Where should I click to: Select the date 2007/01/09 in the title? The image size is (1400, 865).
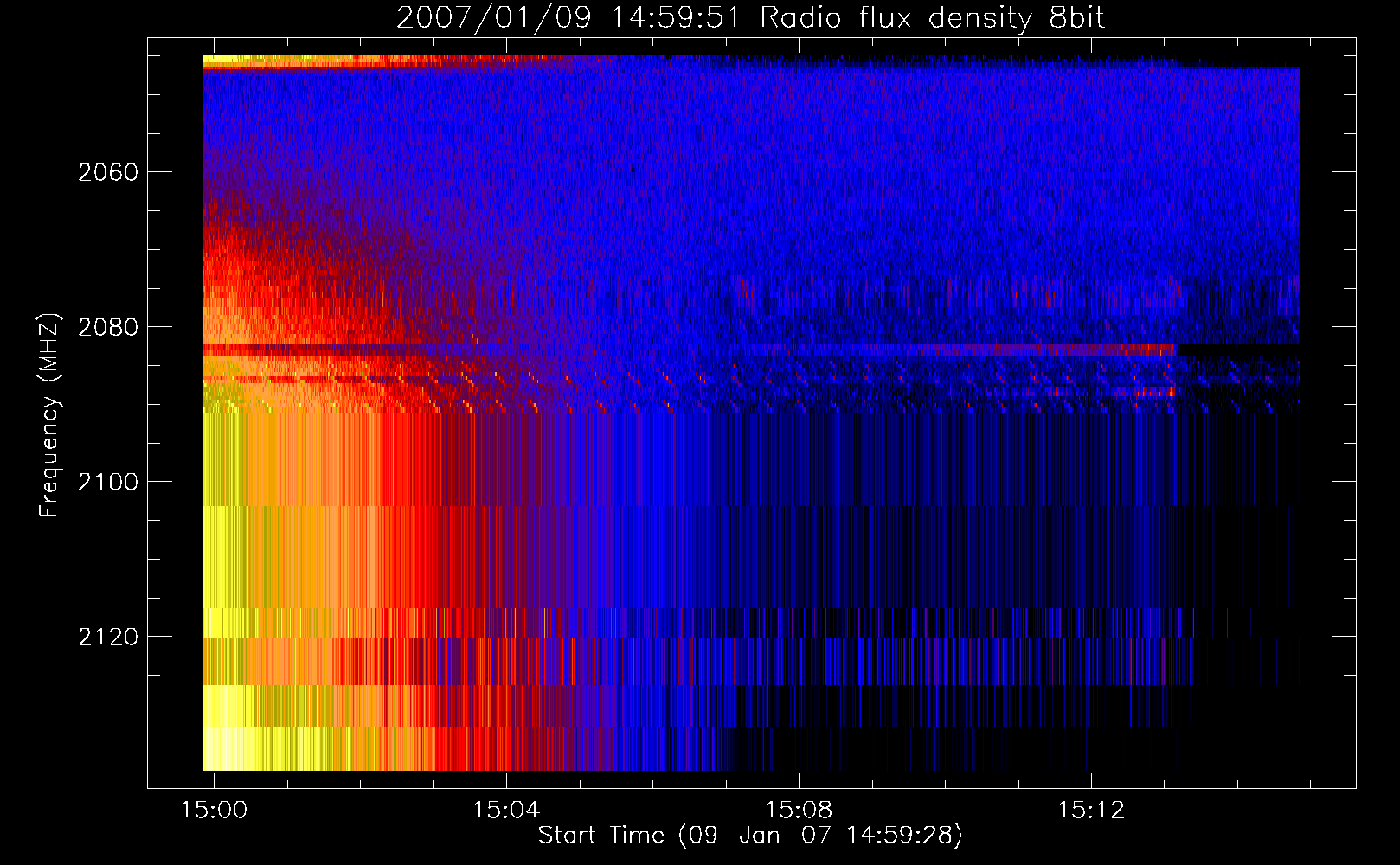[x=493, y=18]
